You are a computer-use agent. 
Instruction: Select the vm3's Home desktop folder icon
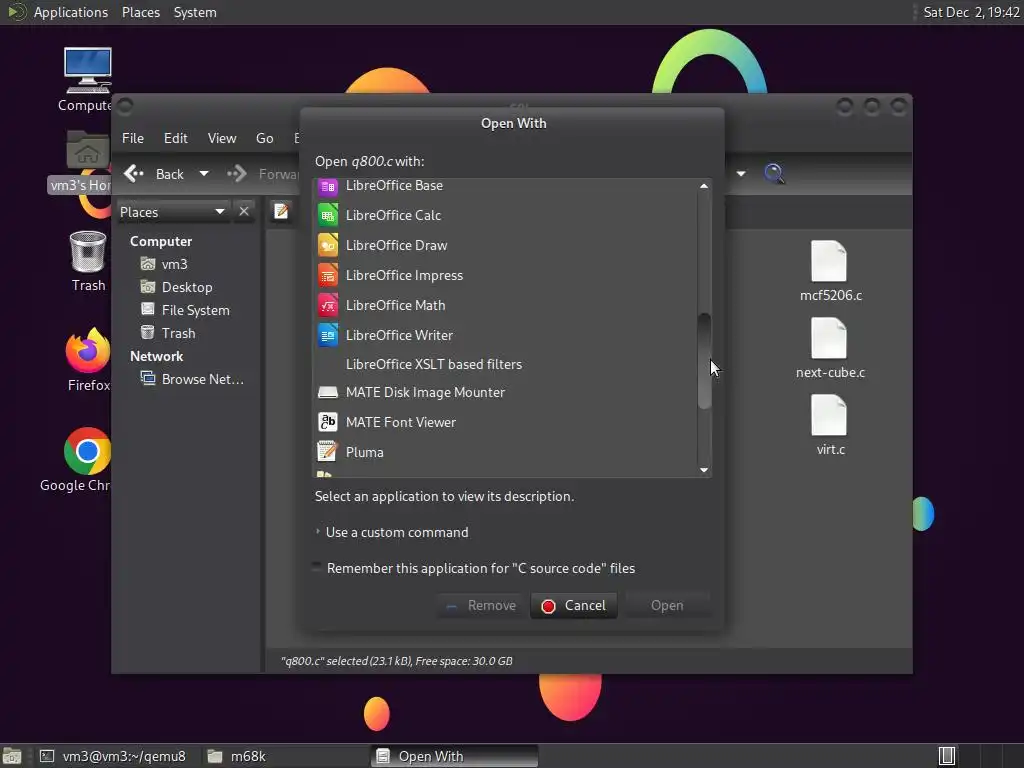tap(88, 150)
